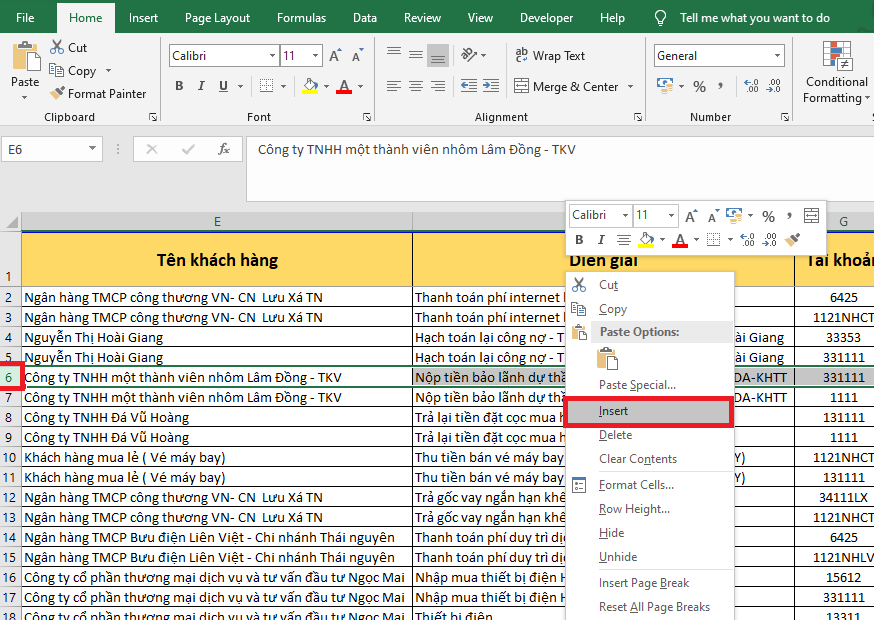The height and width of the screenshot is (620, 874).
Task: Click Tell me what you want to do
Action: point(754,18)
